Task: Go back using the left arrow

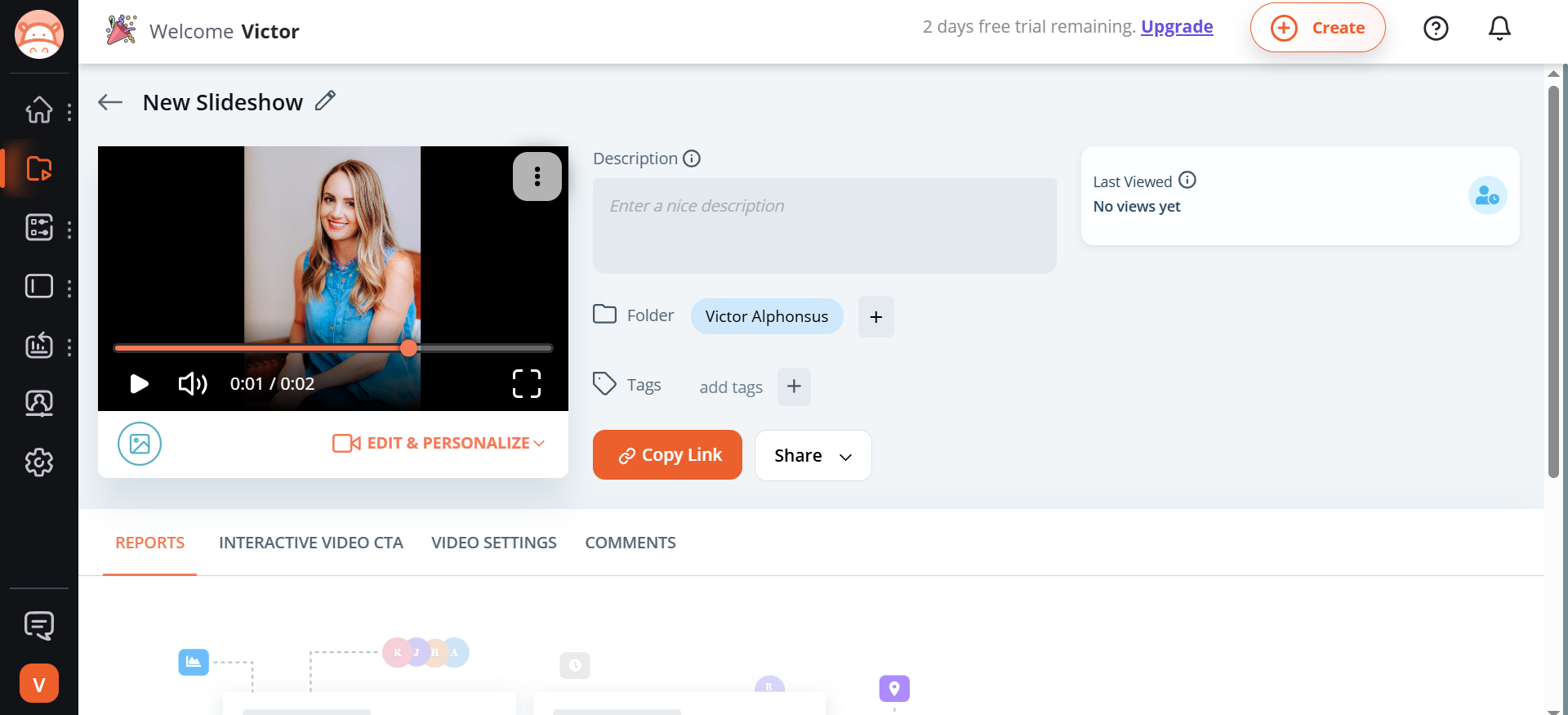Action: click(110, 102)
